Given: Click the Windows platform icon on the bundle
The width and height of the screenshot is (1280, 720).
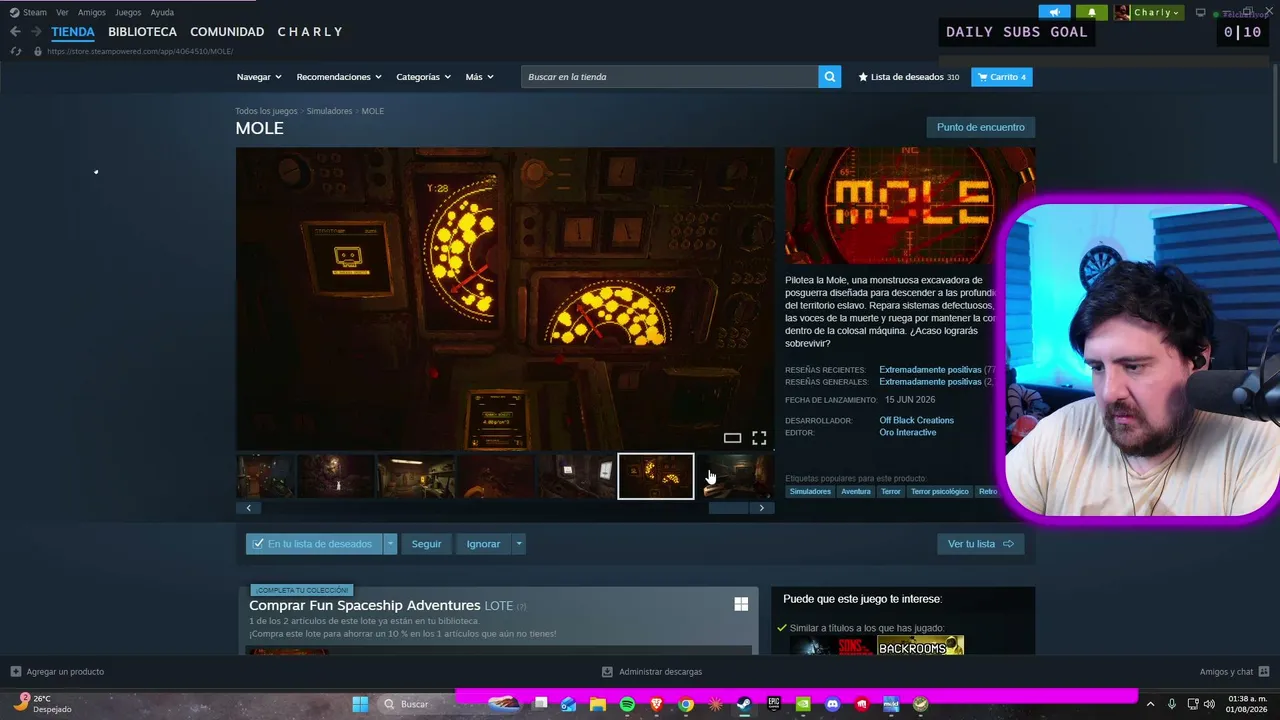Looking at the screenshot, I should (741, 604).
